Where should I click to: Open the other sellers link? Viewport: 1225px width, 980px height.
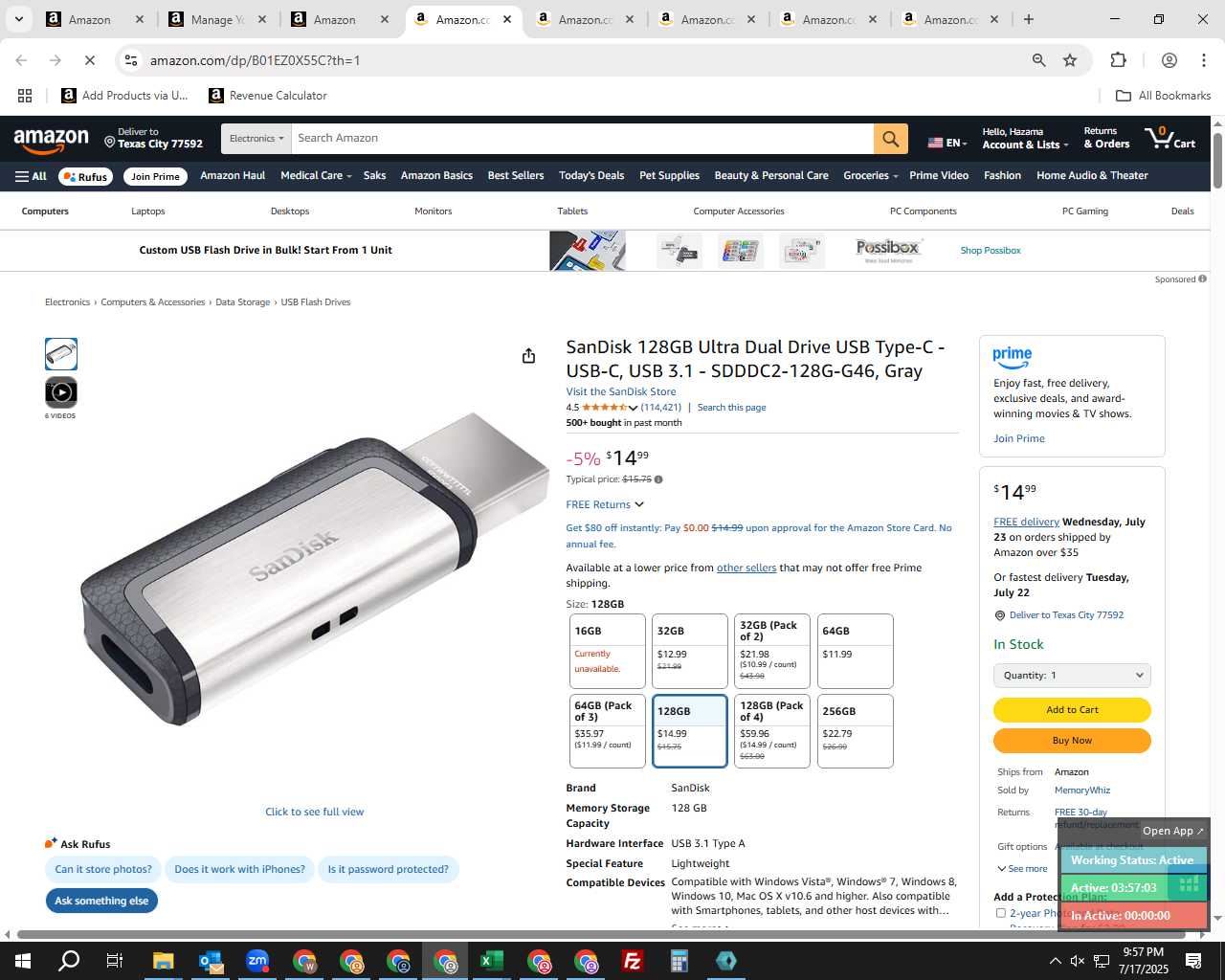coord(746,568)
